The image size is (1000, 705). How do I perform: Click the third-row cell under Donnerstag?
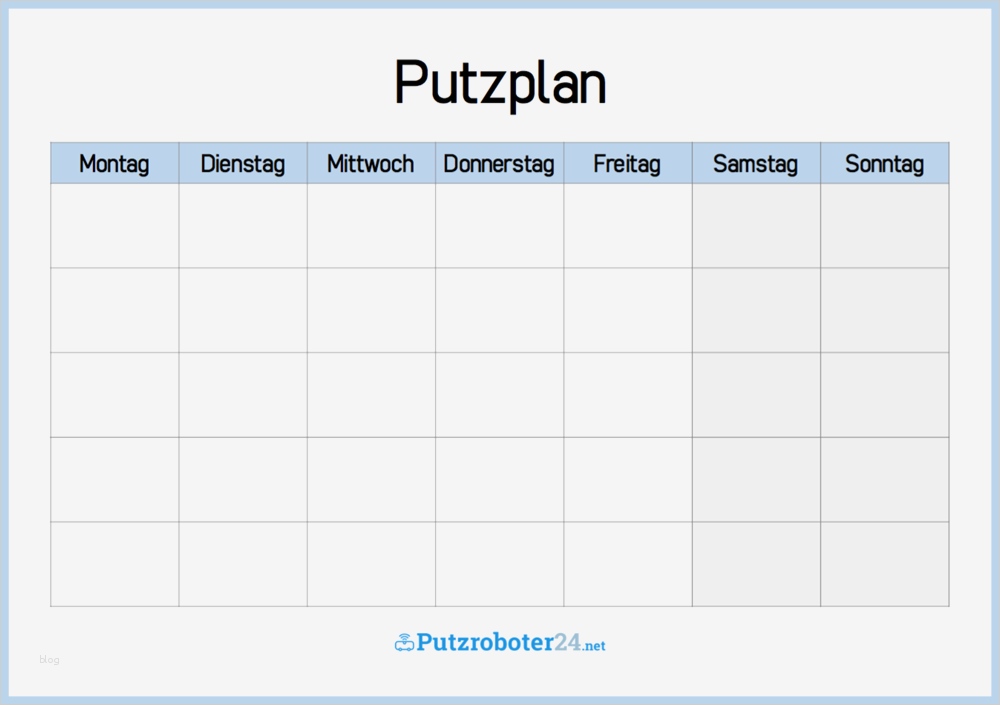click(499, 395)
